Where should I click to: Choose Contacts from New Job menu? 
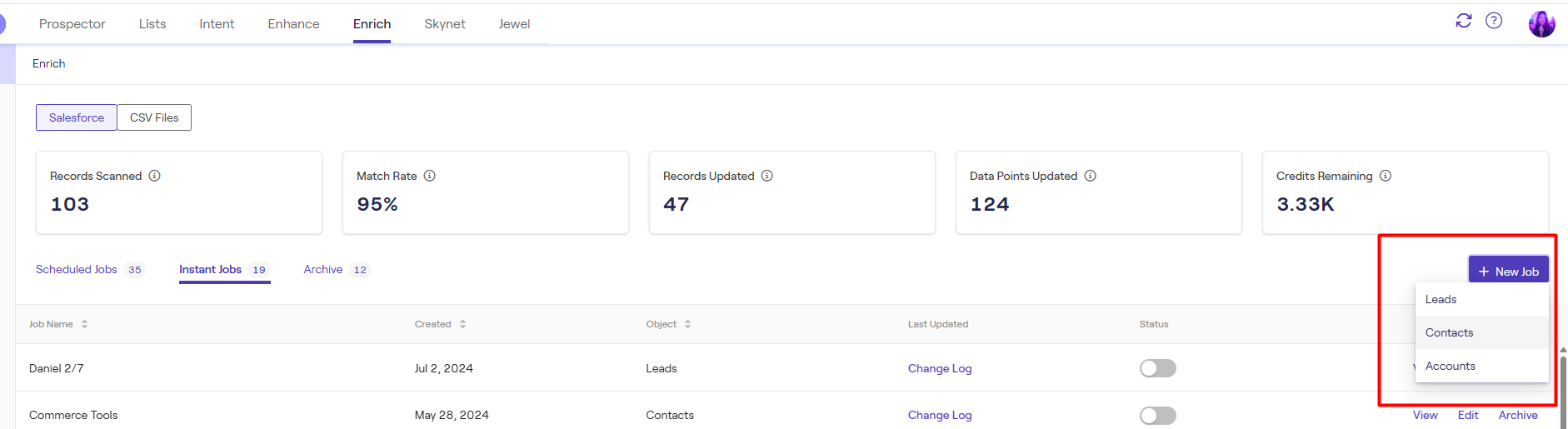tap(1449, 332)
